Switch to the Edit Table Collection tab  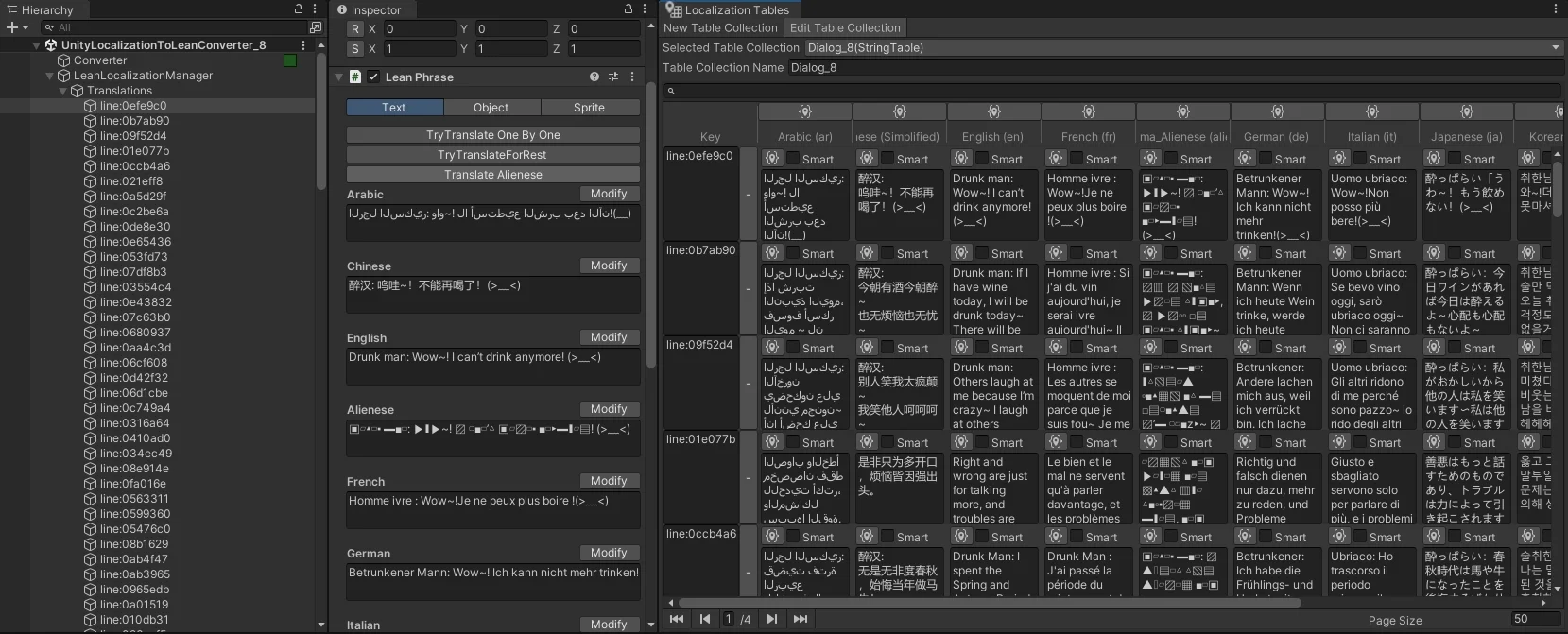(x=845, y=27)
